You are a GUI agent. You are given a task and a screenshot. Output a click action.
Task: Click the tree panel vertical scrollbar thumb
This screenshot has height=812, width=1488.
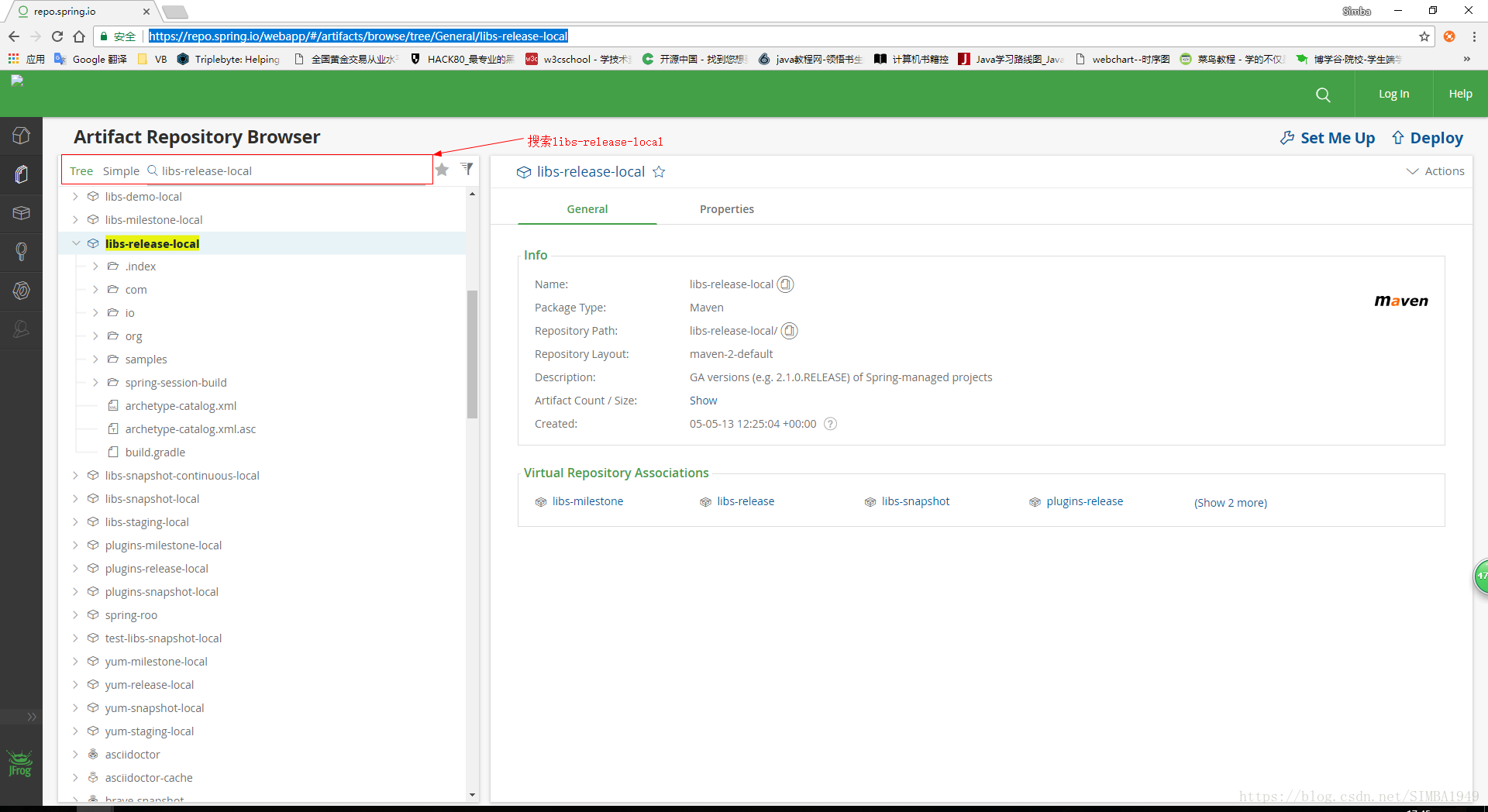(x=472, y=354)
